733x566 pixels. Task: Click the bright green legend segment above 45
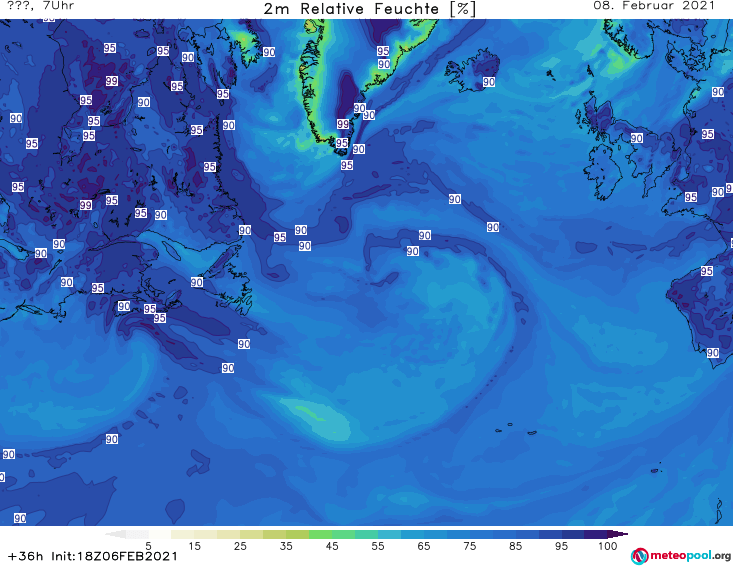pyautogui.click(x=320, y=534)
